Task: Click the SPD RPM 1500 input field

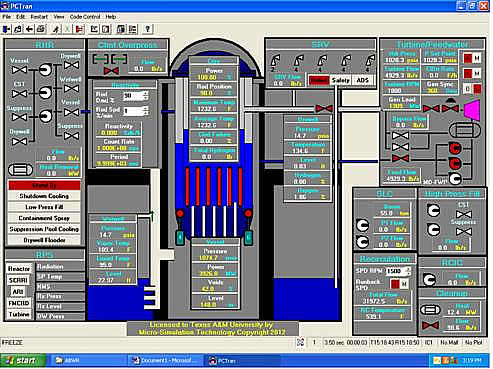Action: point(395,271)
